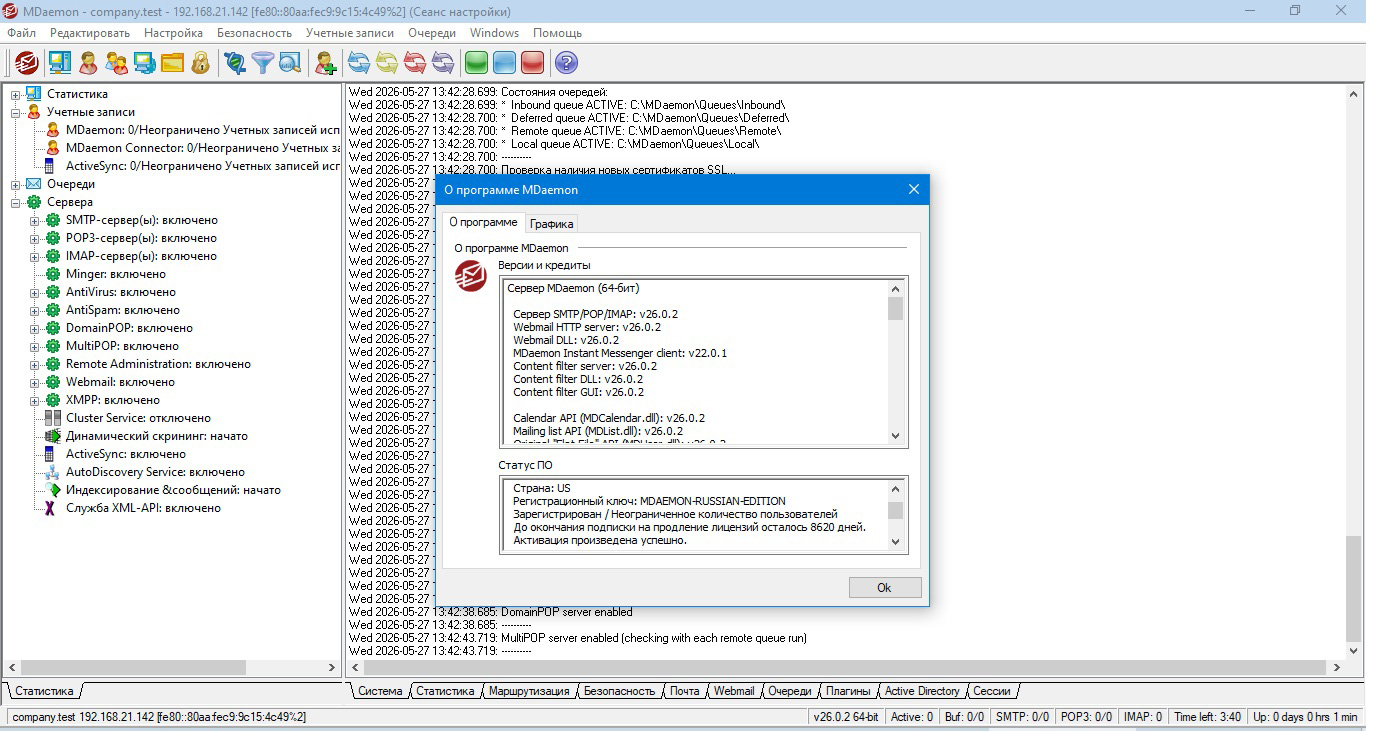Click up arrow of Версии и кредиты list
Viewport: 1373px width, 731px height.
(x=895, y=289)
